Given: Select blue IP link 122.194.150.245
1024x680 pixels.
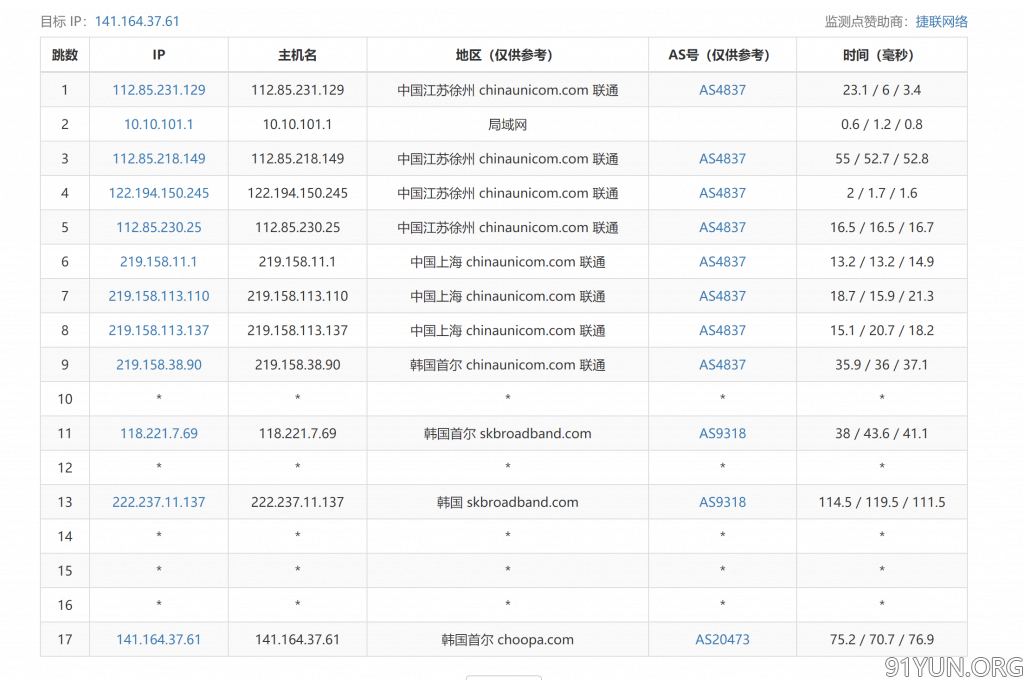Looking at the screenshot, I should [159, 193].
